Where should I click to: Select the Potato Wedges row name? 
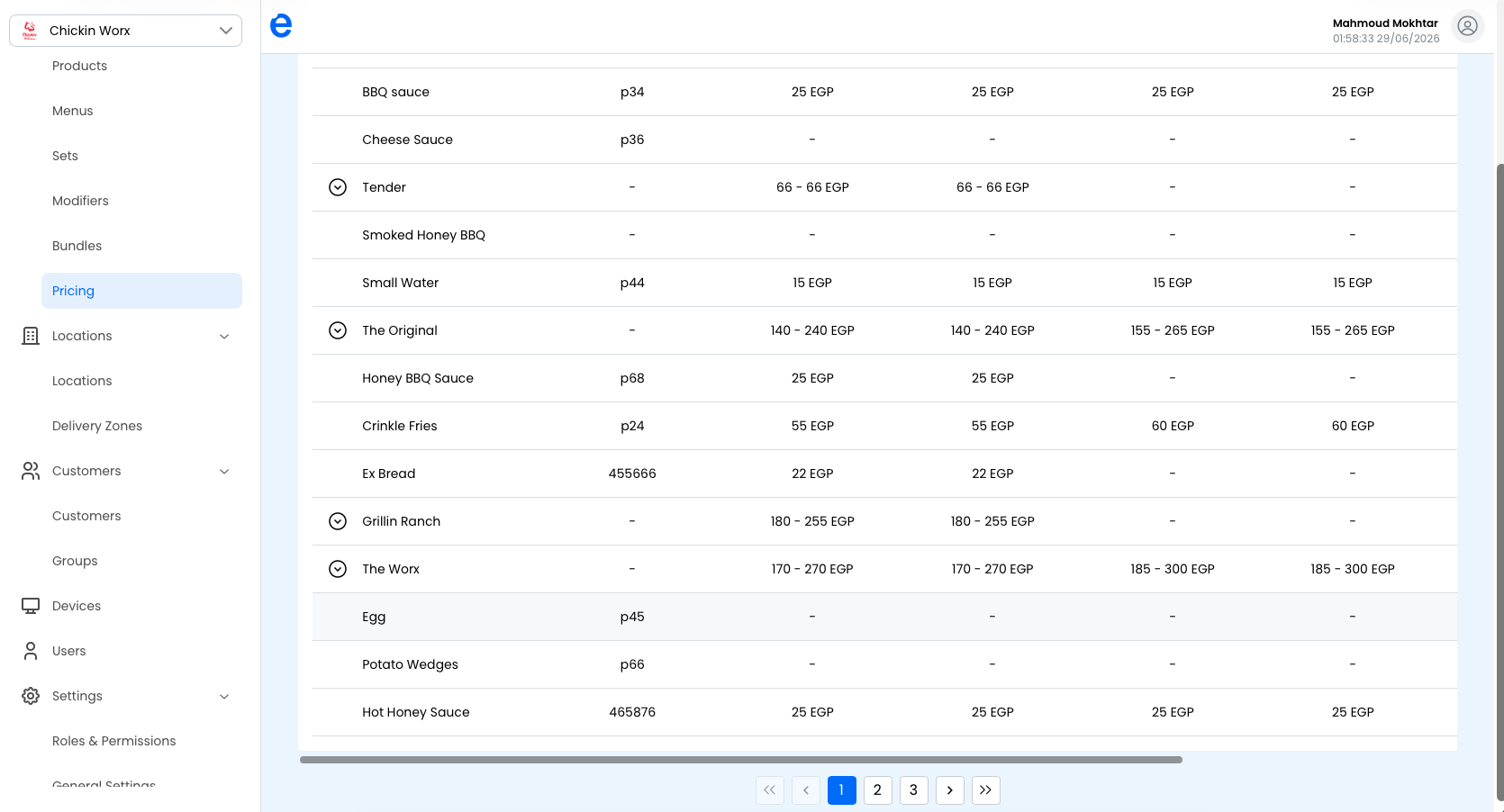410,664
